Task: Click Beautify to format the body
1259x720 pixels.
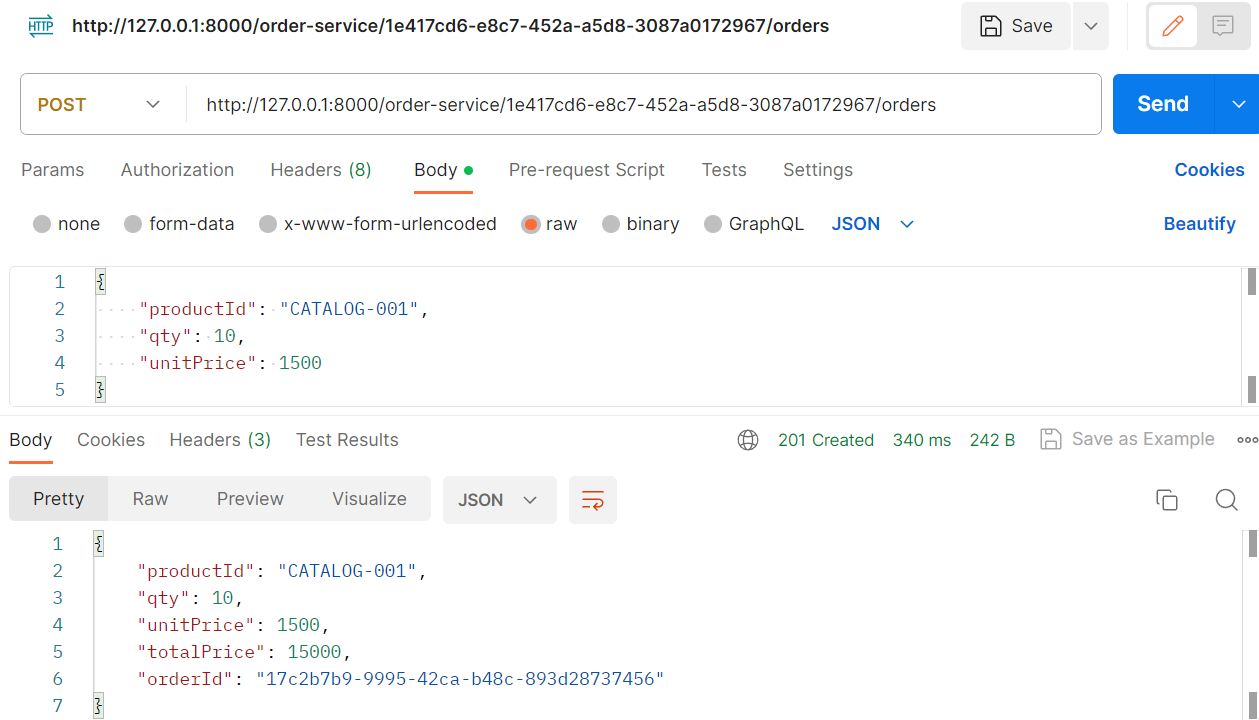Action: (x=1200, y=224)
